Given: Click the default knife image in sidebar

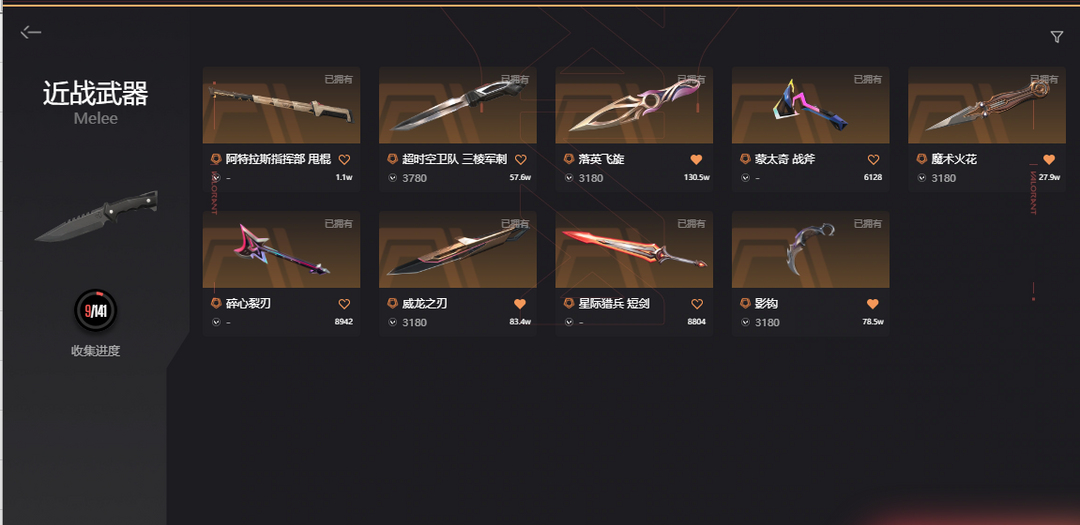Looking at the screenshot, I should click(96, 216).
